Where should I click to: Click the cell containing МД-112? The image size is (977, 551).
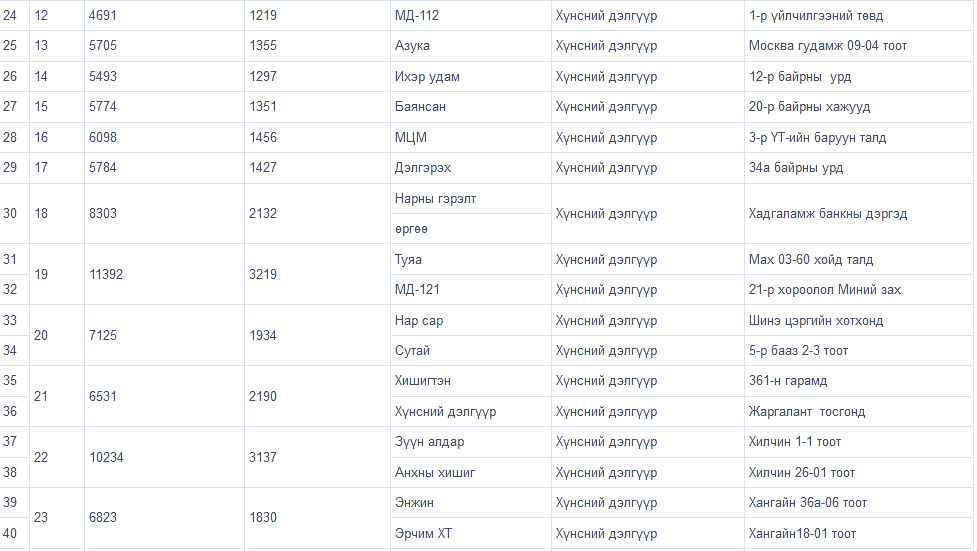coord(417,16)
